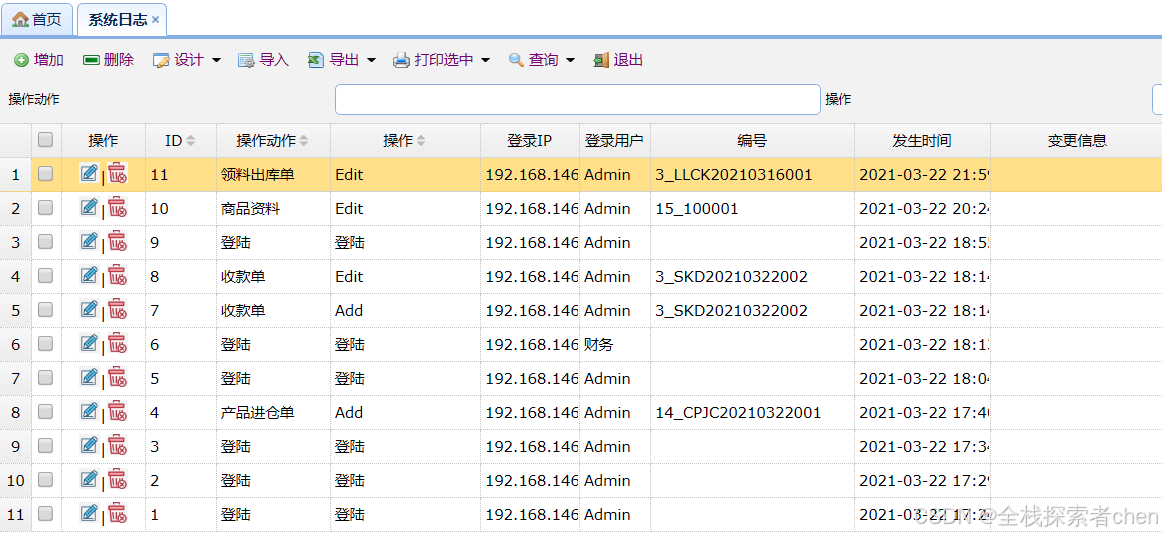The height and width of the screenshot is (536, 1162).
Task: Delete the 收款单 Add row with ID 7
Action: (117, 310)
